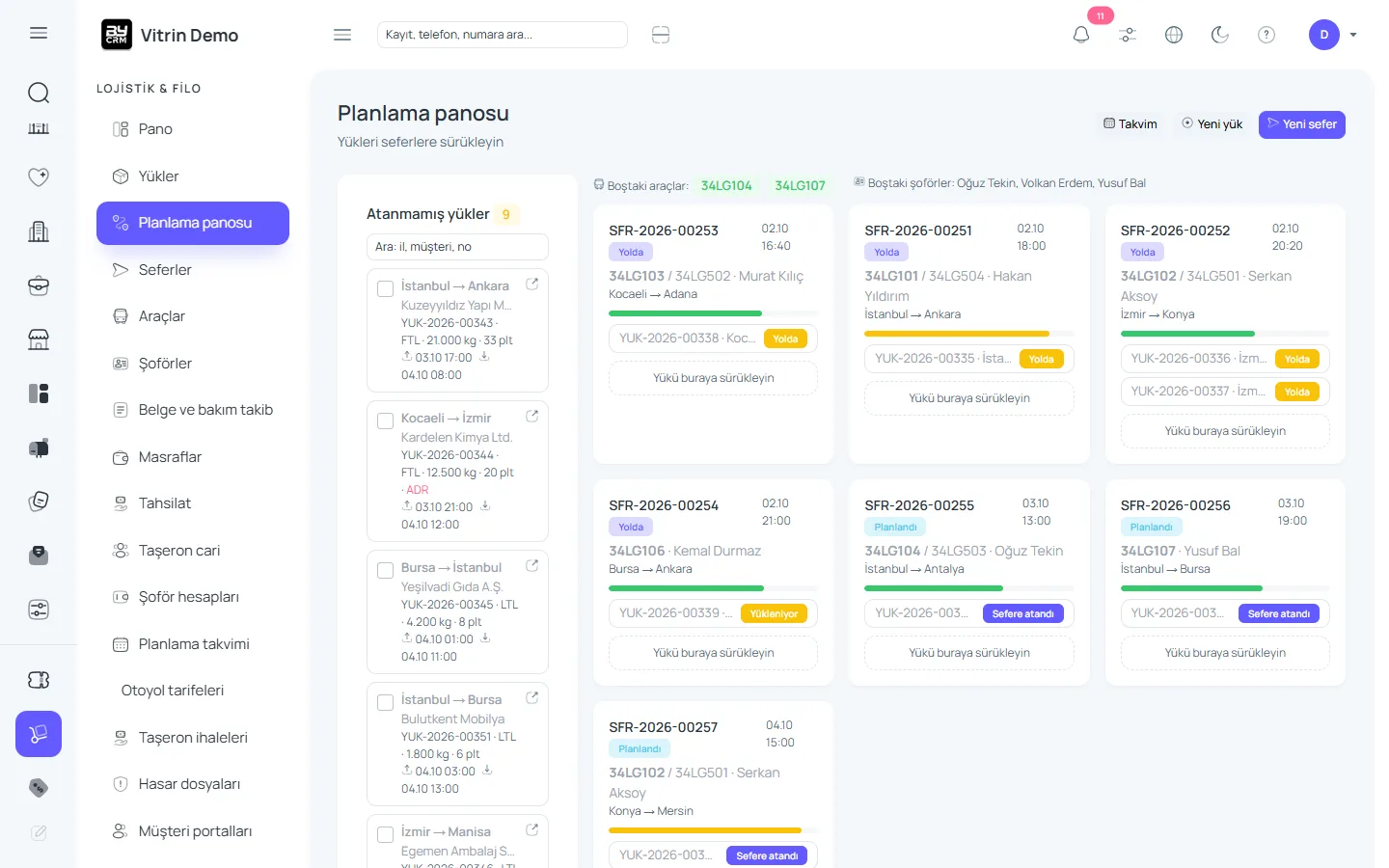Open Araçlar in the sidebar menu
The height and width of the screenshot is (868, 1389).
click(x=193, y=316)
